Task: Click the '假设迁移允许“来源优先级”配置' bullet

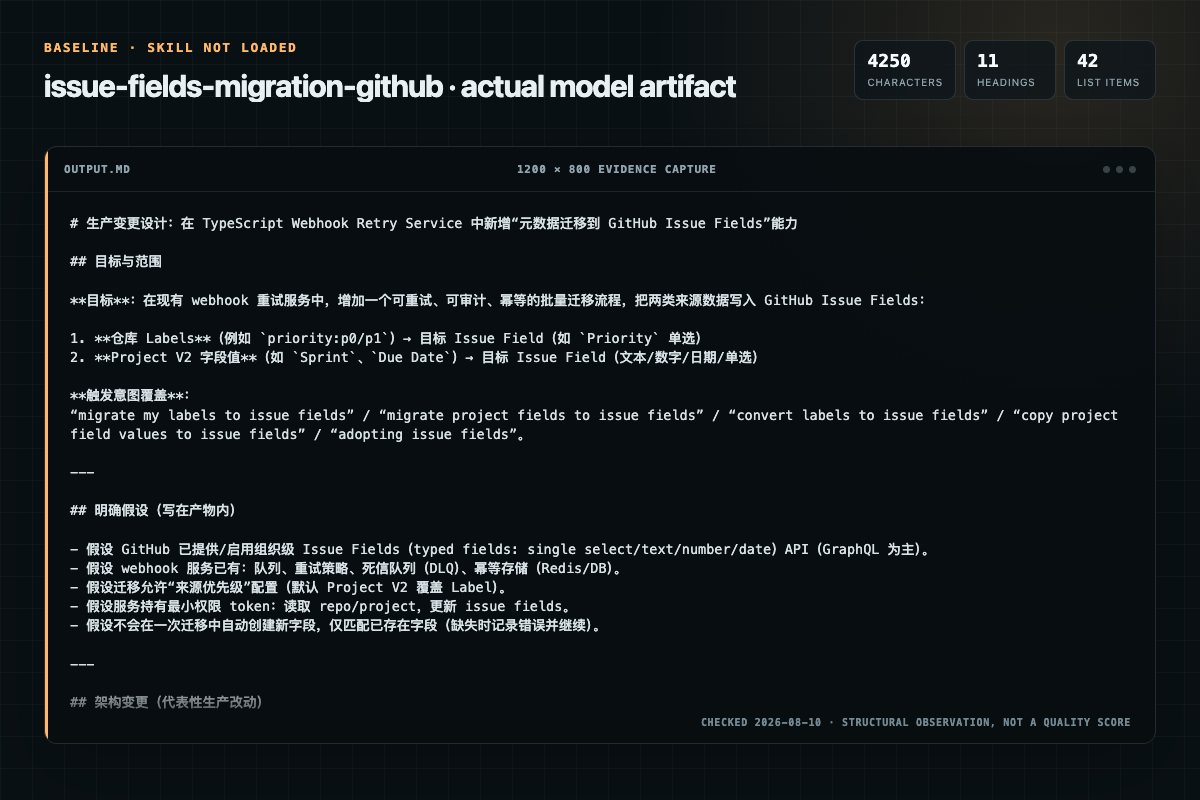Action: 288,587
